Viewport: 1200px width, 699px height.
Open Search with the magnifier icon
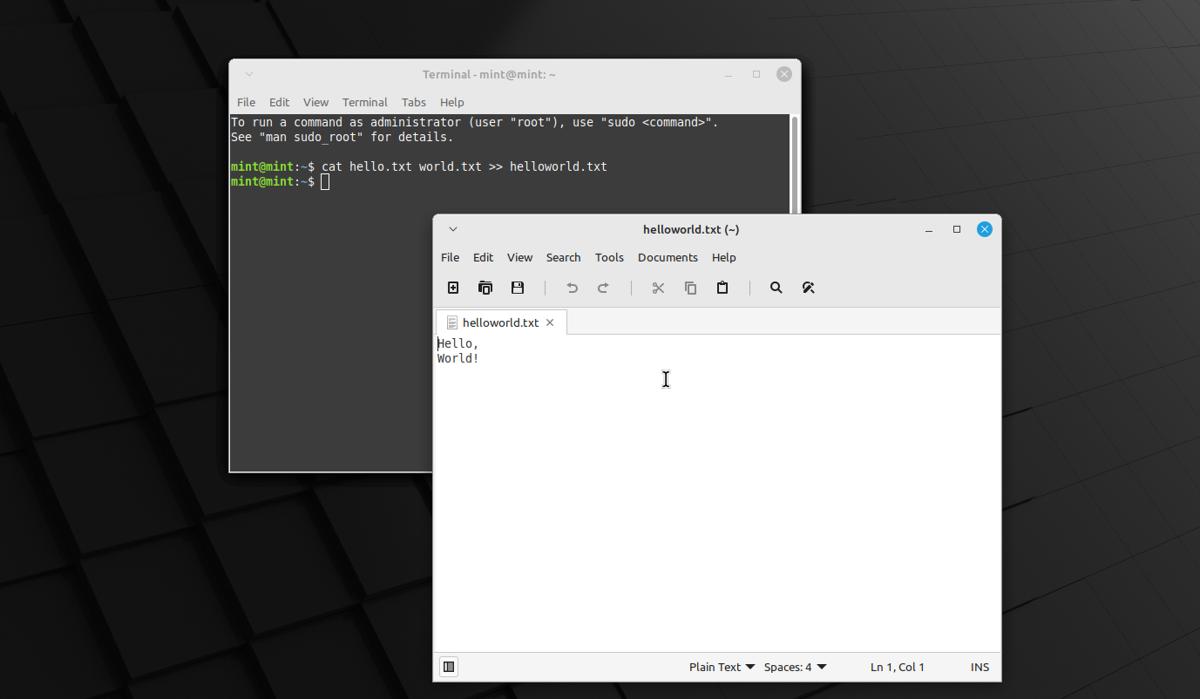[x=776, y=287]
